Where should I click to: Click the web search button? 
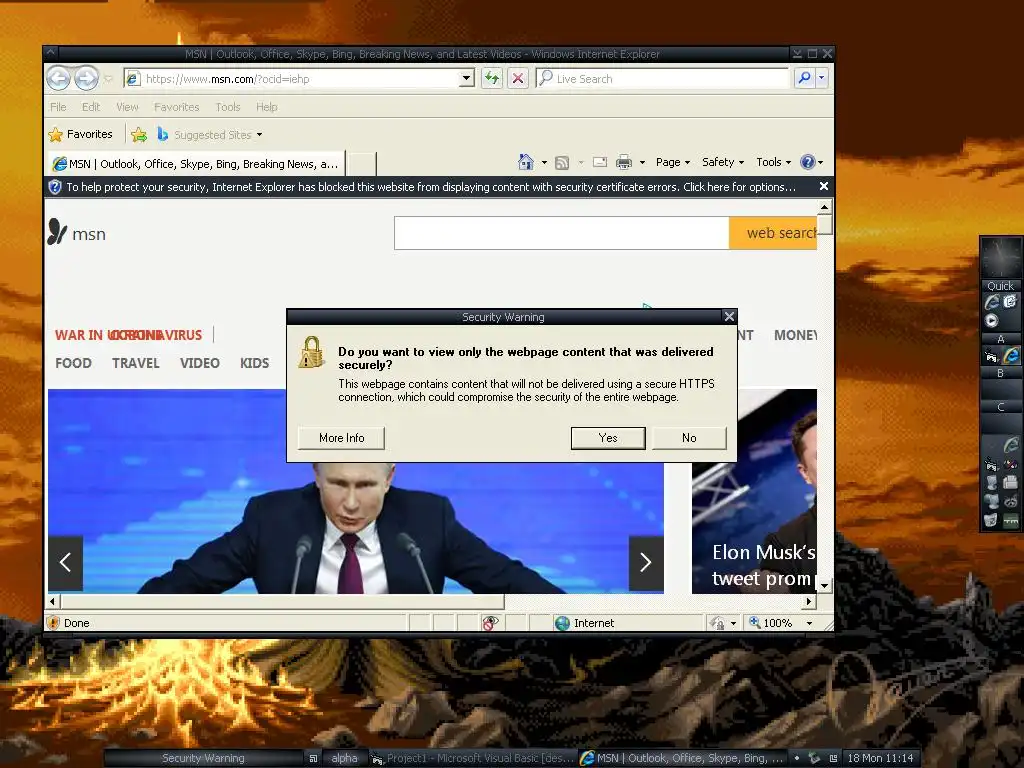click(x=773, y=233)
